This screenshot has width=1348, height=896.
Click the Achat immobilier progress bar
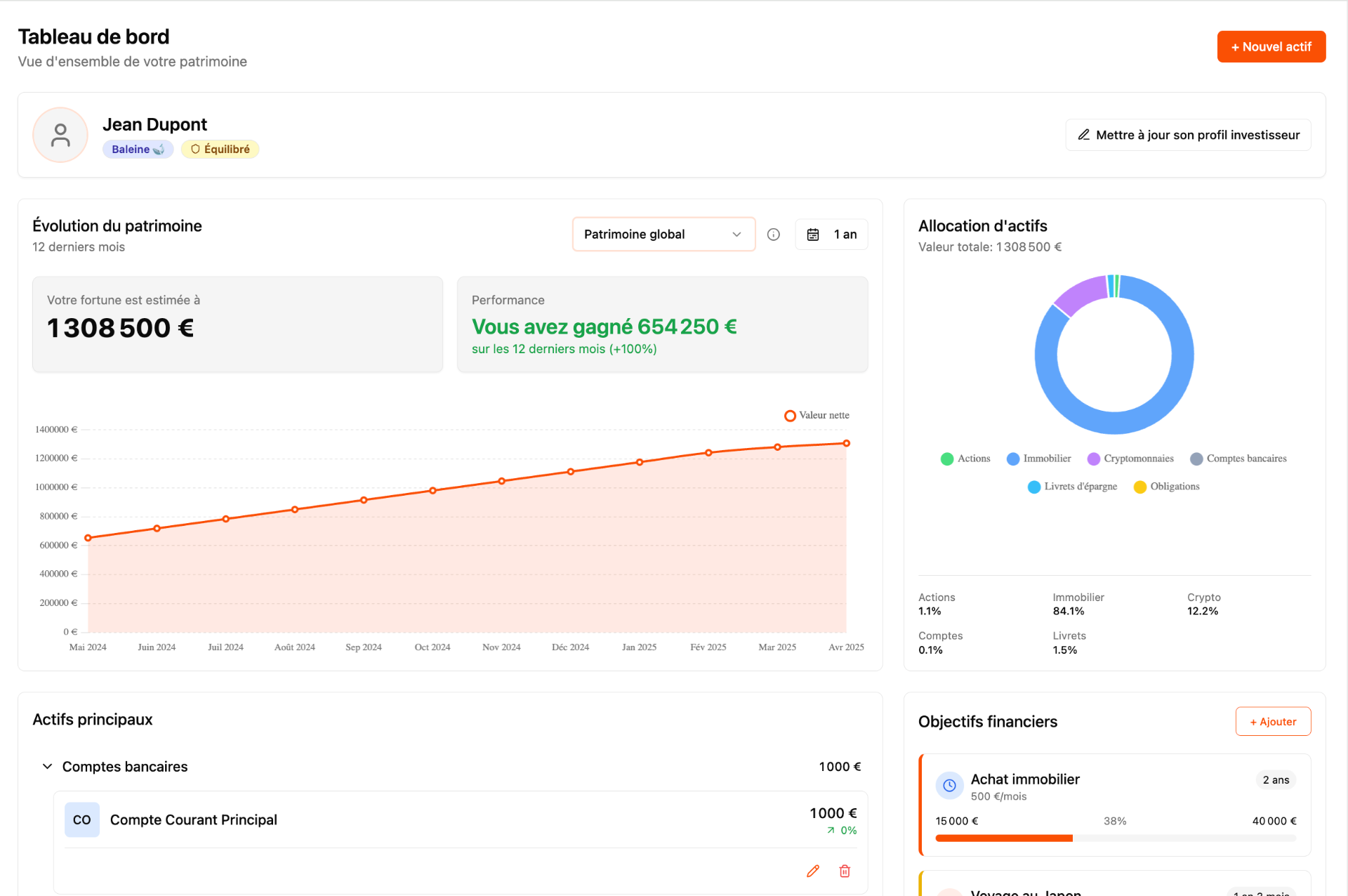(x=1115, y=838)
